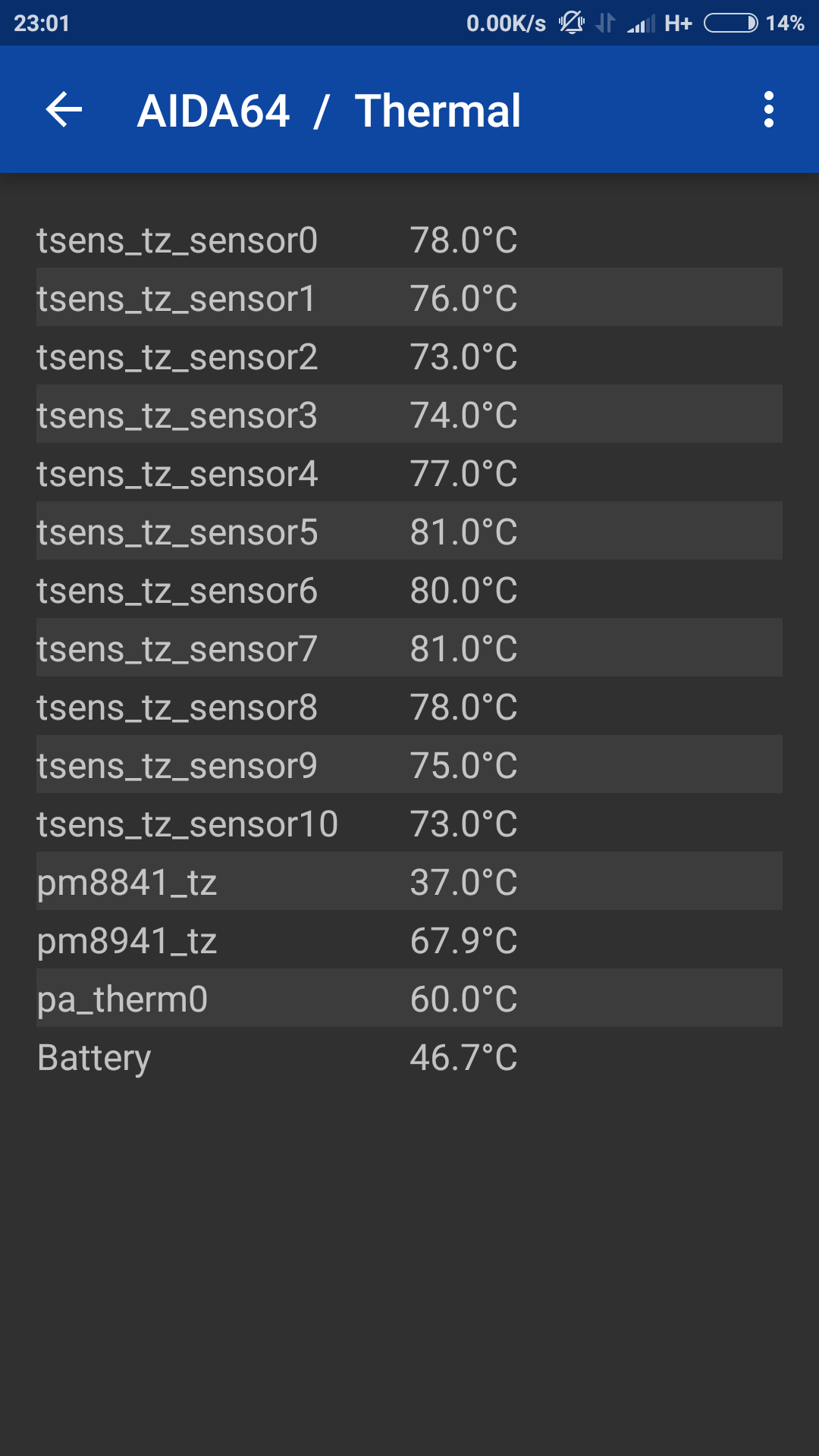This screenshot has height=1456, width=819.
Task: Tap the signal strength bars icon
Action: click(641, 24)
